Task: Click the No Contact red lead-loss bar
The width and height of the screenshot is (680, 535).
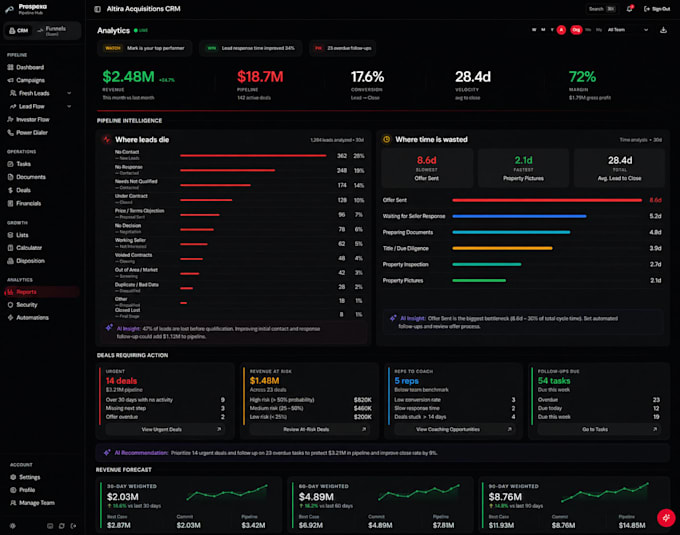Action: click(x=253, y=155)
